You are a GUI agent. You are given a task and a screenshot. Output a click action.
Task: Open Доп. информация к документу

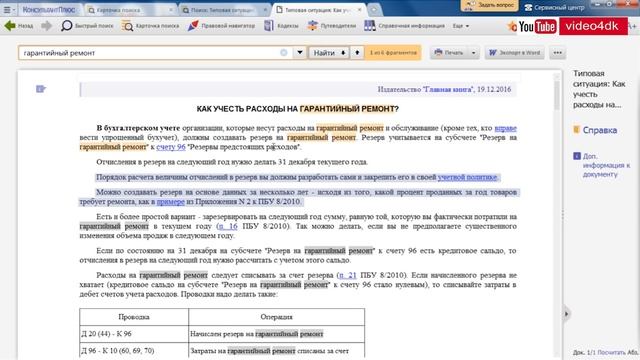point(602,165)
